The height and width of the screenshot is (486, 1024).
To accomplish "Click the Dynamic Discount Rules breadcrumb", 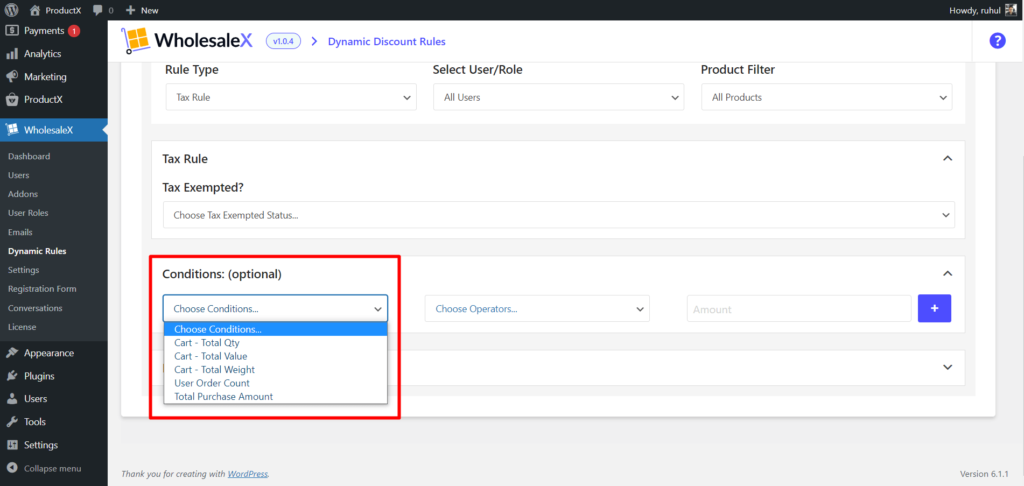I will 387,41.
